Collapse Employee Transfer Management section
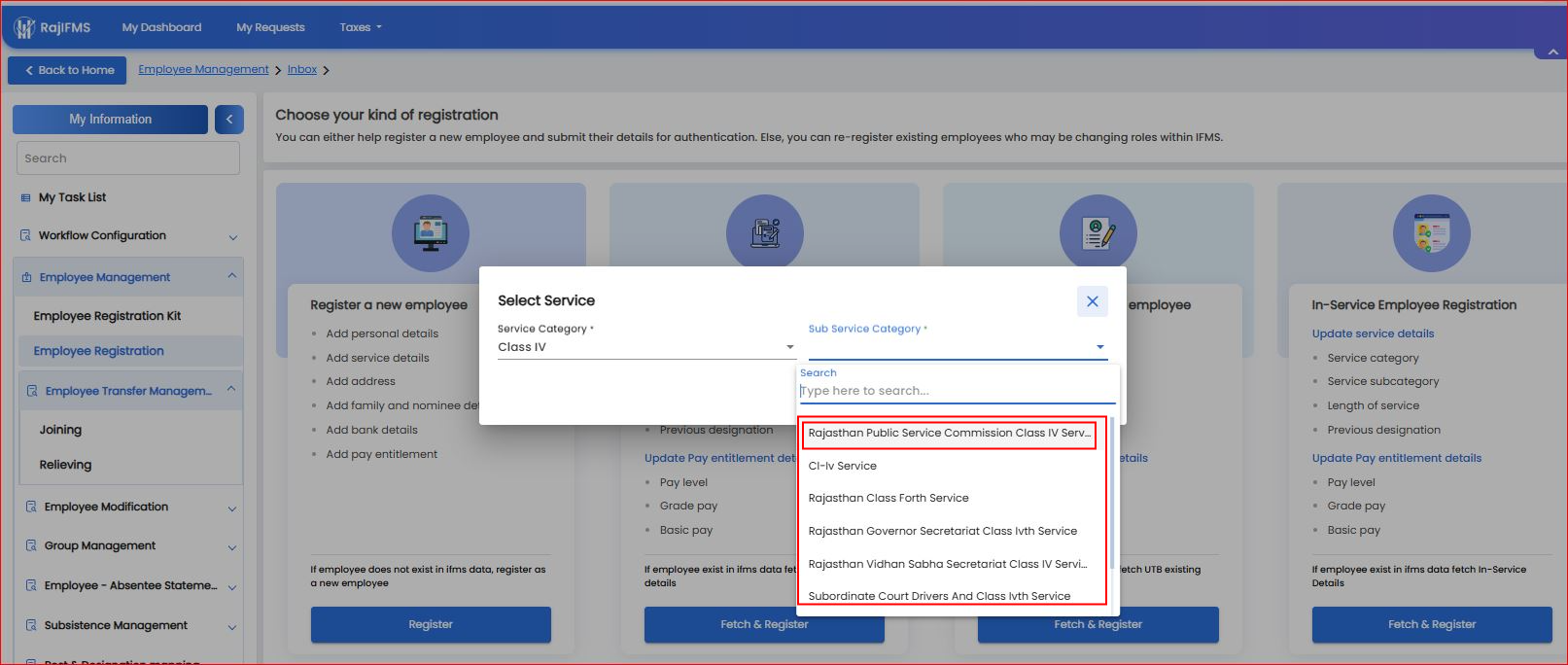The height and width of the screenshot is (665, 1568). pyautogui.click(x=231, y=389)
